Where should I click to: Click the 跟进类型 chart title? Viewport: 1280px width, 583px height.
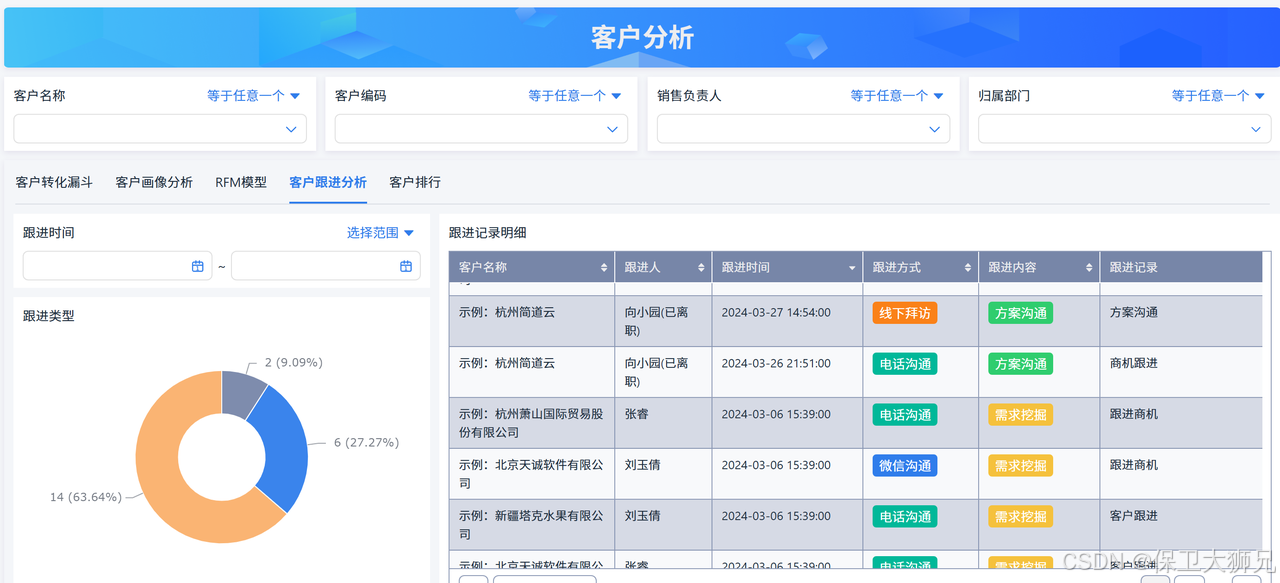point(49,316)
